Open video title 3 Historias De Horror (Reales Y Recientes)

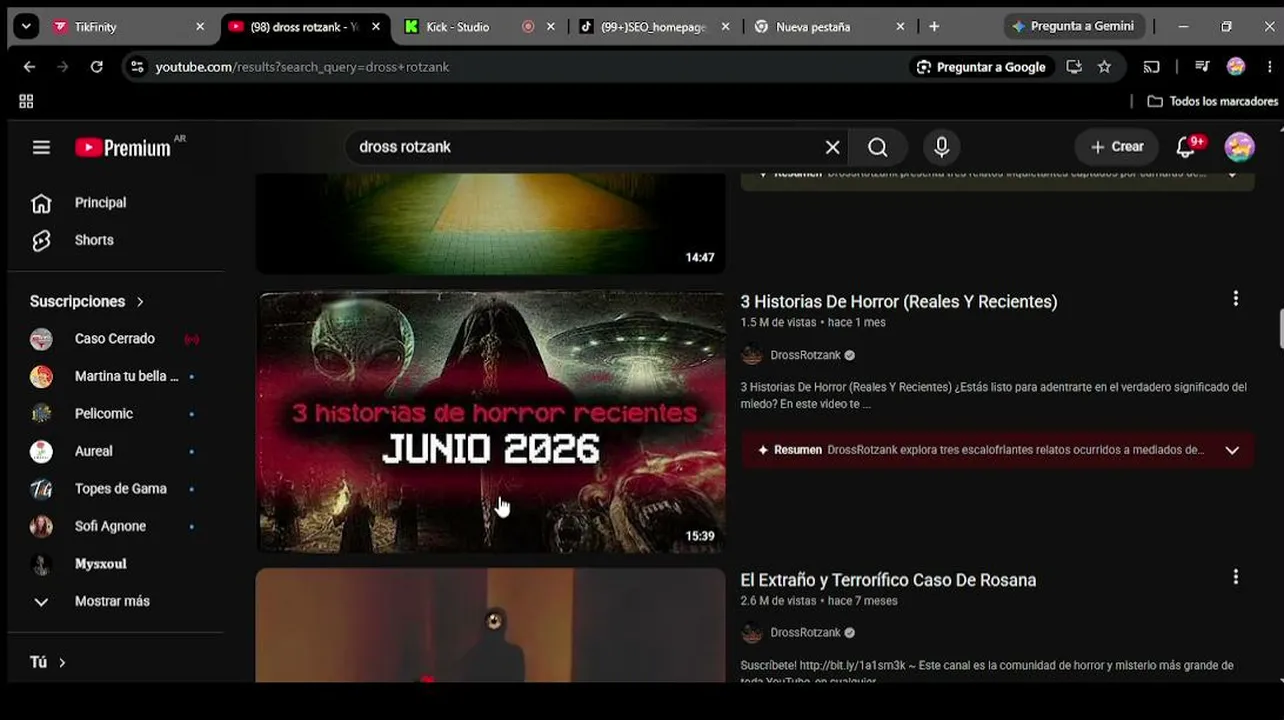[x=898, y=302]
